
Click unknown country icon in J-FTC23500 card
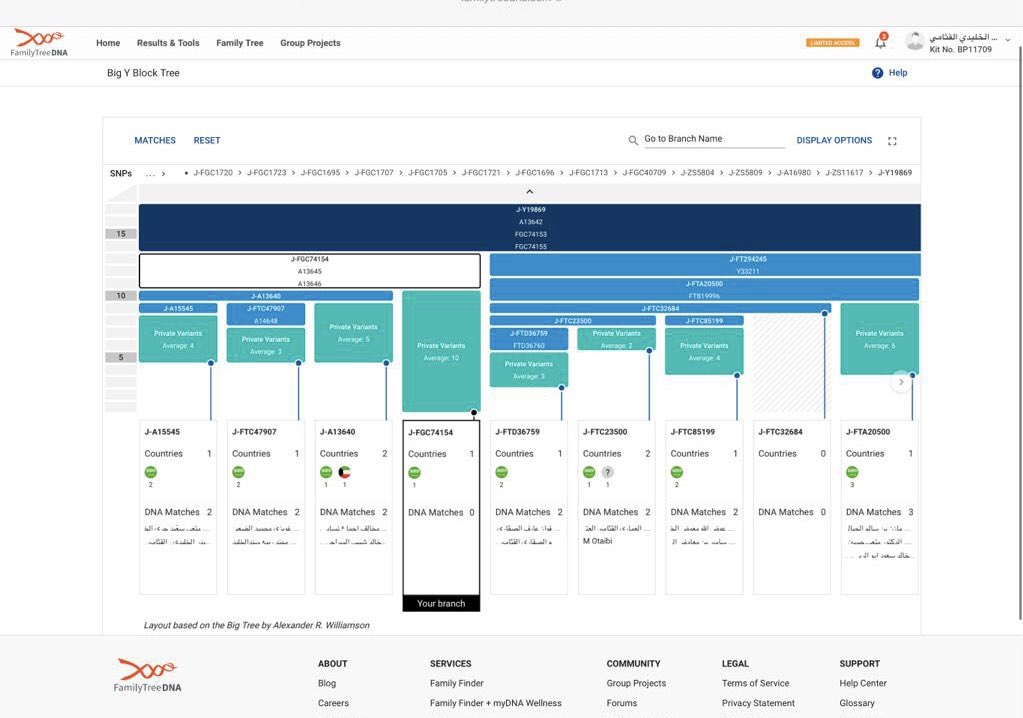[607, 472]
